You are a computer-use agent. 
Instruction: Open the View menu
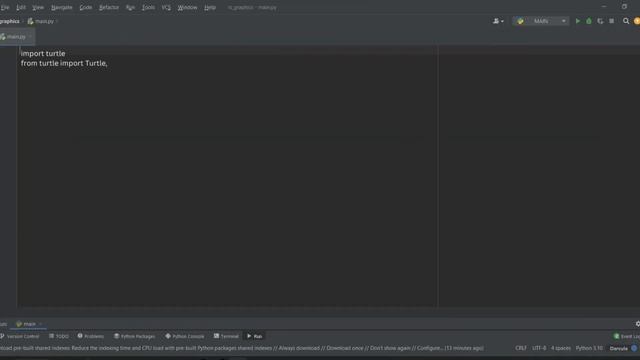pos(38,7)
